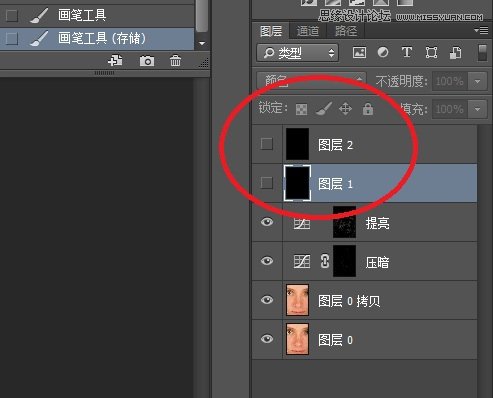Select the 压暗 layer name
This screenshot has width=493, height=398.
coord(377,262)
